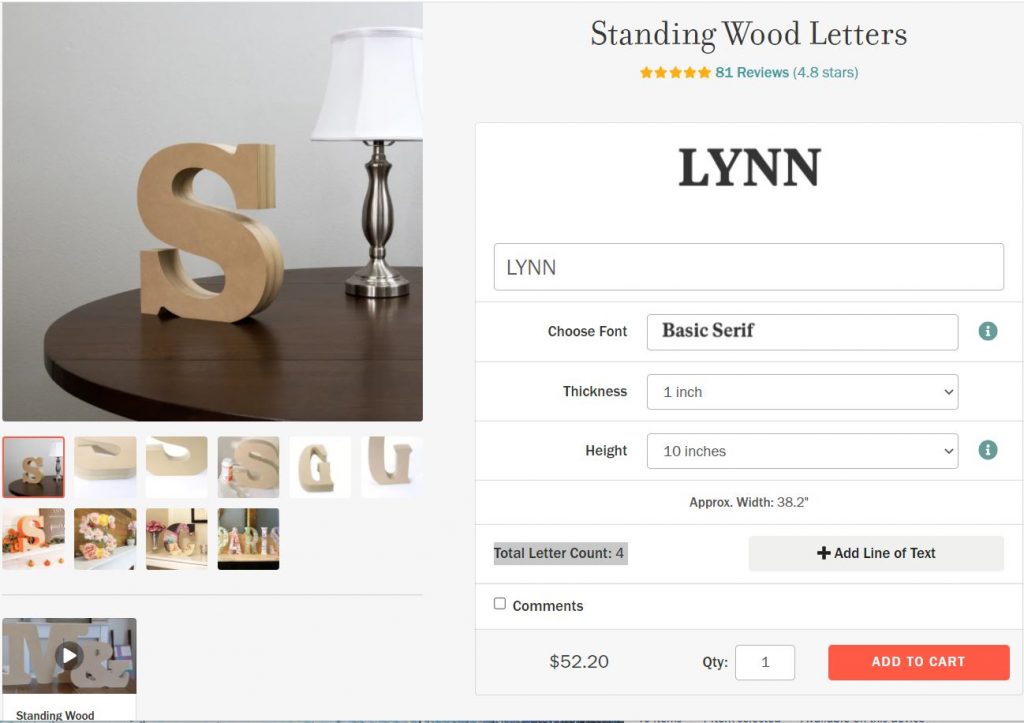Viewport: 1024px width, 723px height.
Task: Click Add to Cart button
Action: point(919,662)
